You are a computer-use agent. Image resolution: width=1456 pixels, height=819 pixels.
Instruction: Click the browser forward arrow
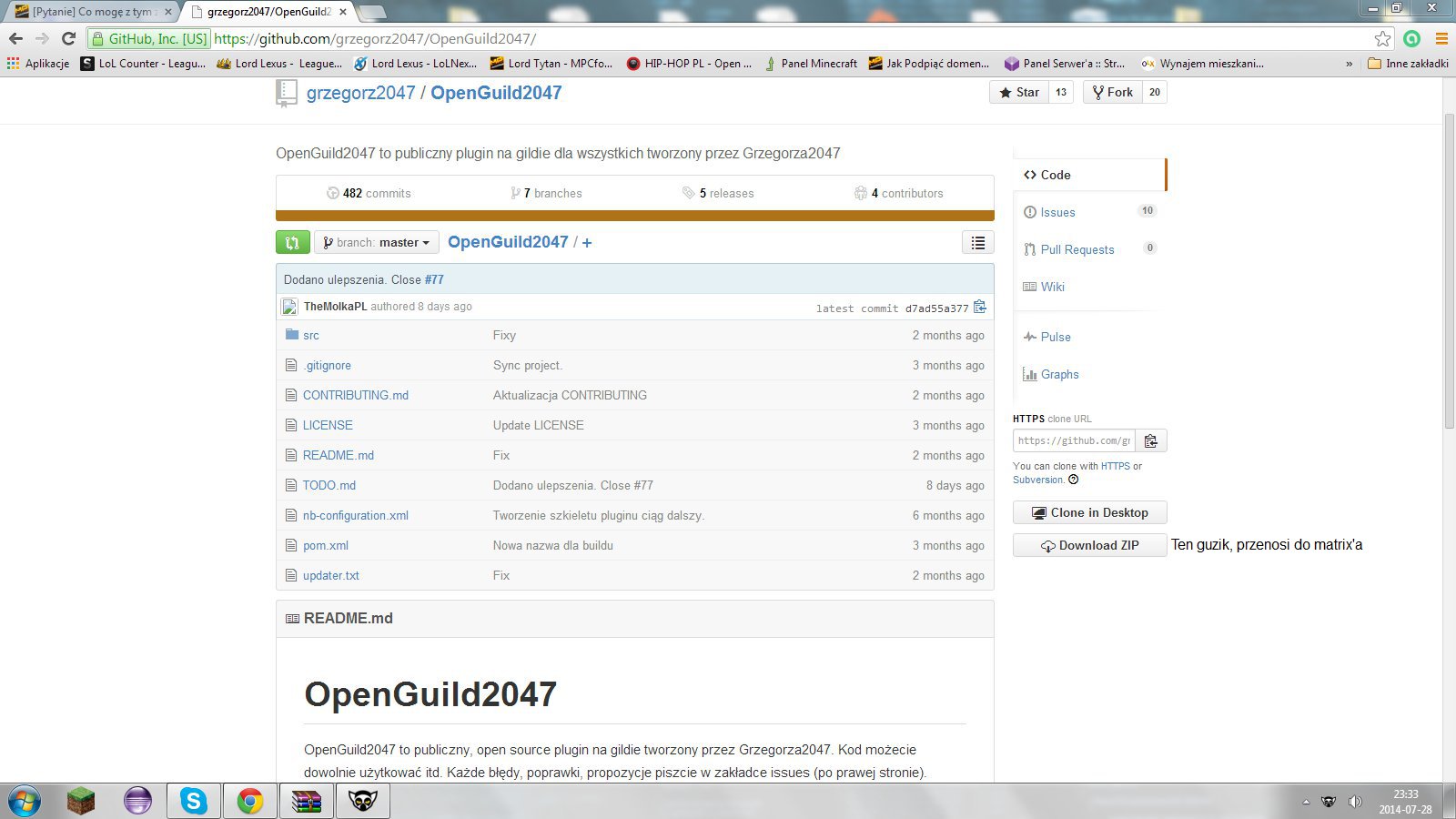click(x=42, y=38)
